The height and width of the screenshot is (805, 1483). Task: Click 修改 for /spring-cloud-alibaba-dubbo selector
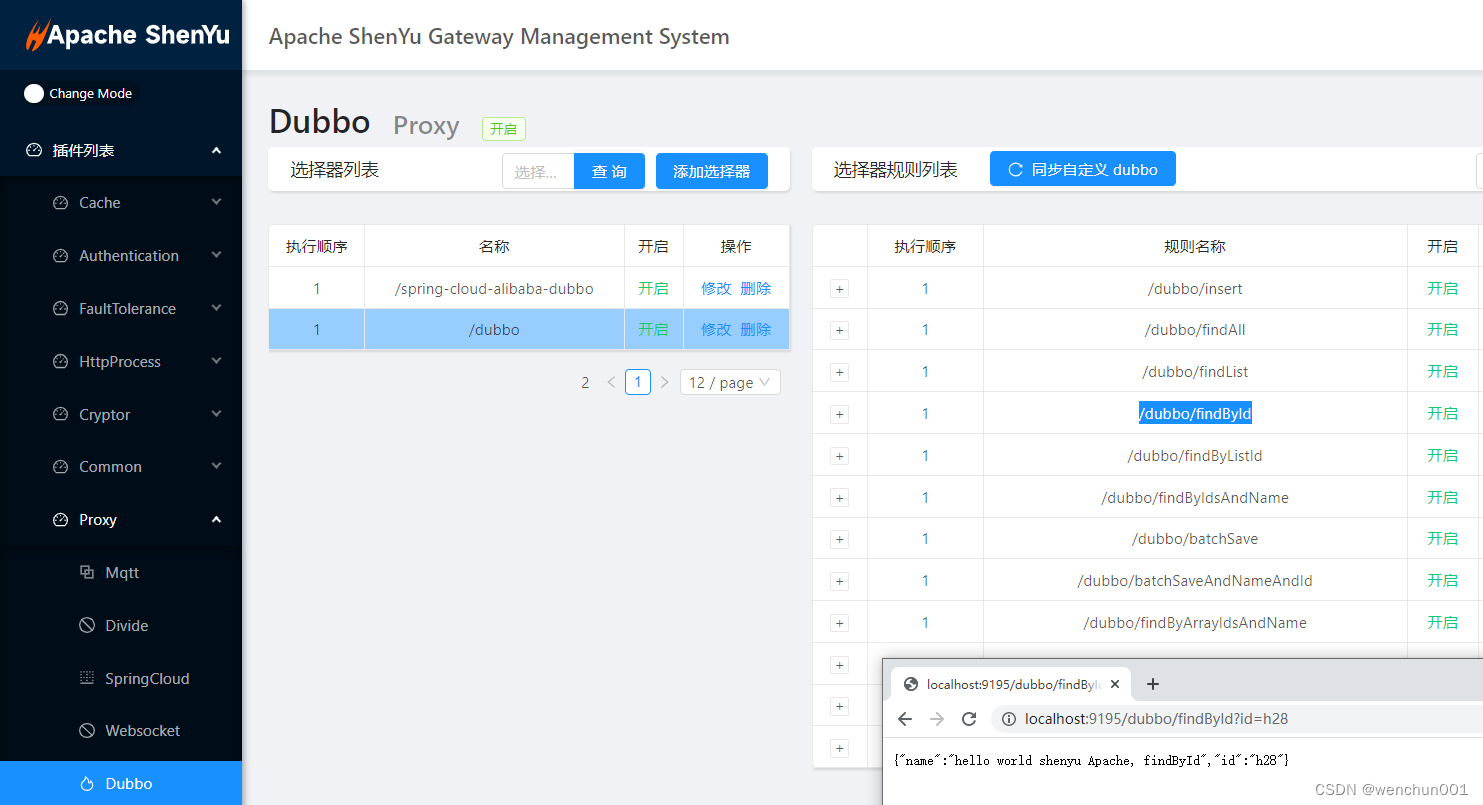pyautogui.click(x=716, y=288)
